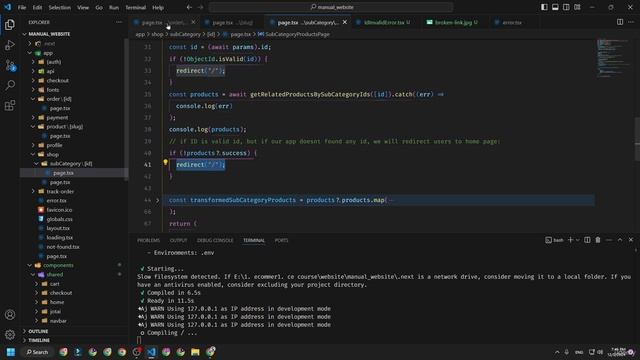Open the File menu
This screenshot has height=360, width=640.
[22, 7]
